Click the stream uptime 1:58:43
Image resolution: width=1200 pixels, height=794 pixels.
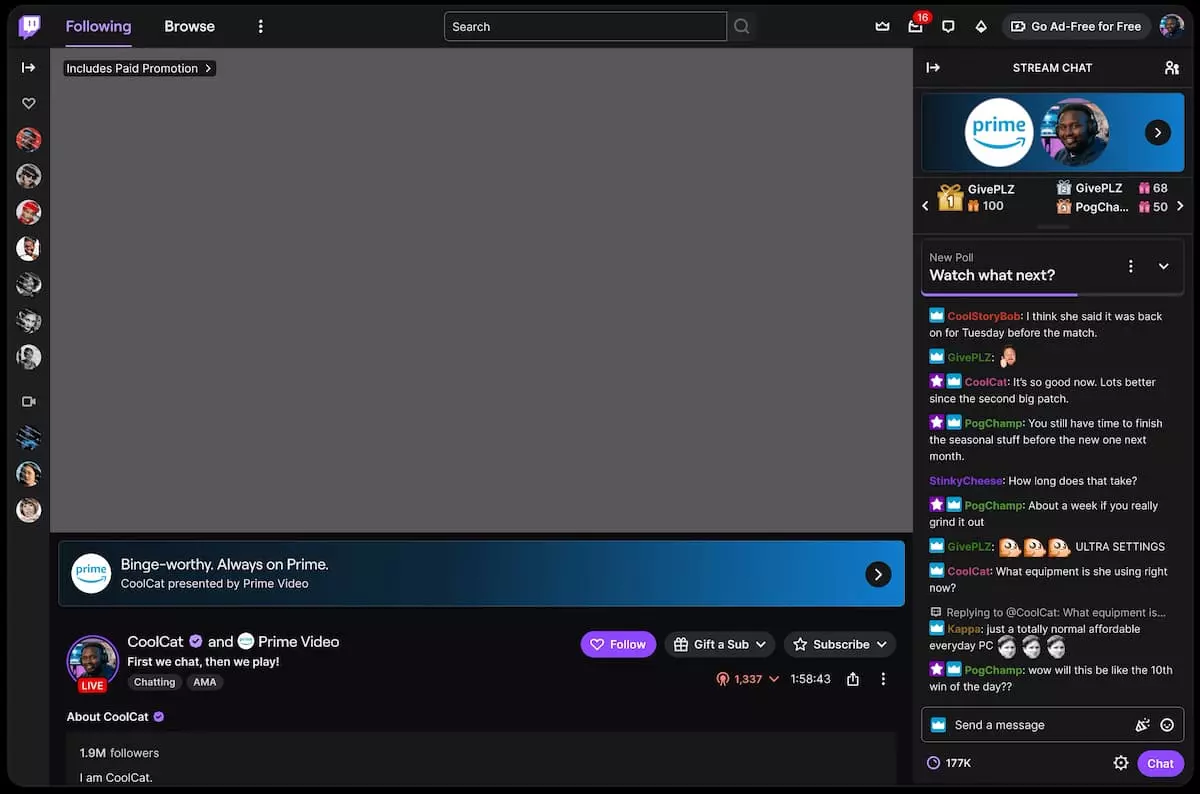810,679
